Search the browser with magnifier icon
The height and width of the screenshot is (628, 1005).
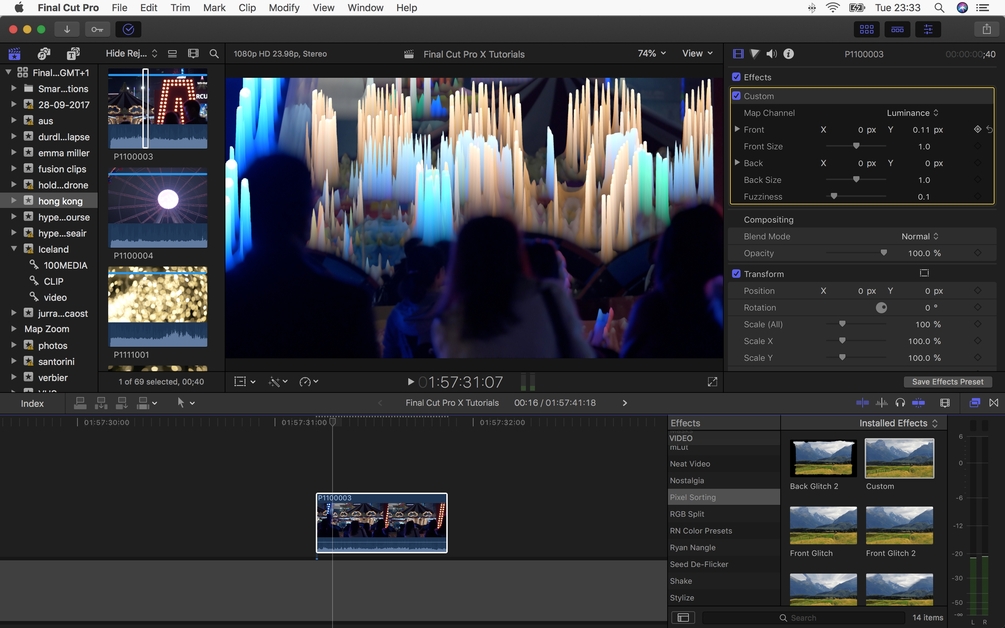[214, 54]
